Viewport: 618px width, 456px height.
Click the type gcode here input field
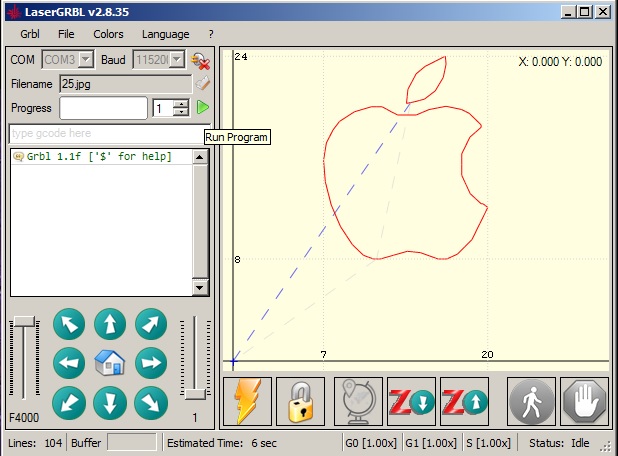pyautogui.click(x=105, y=134)
